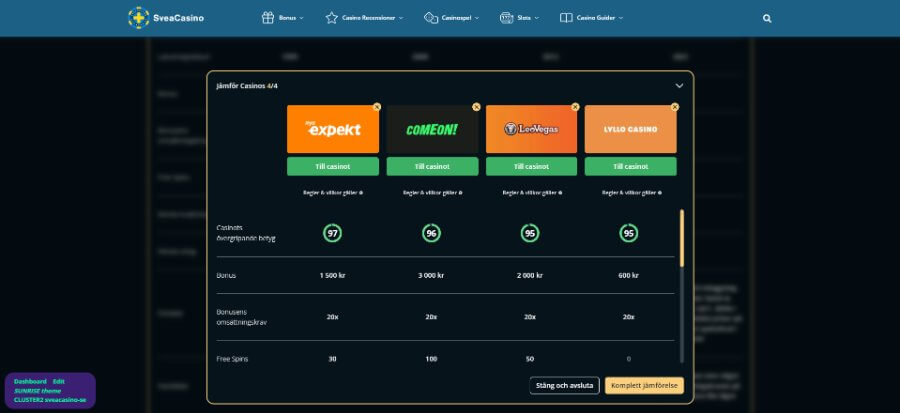This screenshot has height=413, width=900.
Task: Open Dashboard link in admin box
Action: pyautogui.click(x=30, y=381)
